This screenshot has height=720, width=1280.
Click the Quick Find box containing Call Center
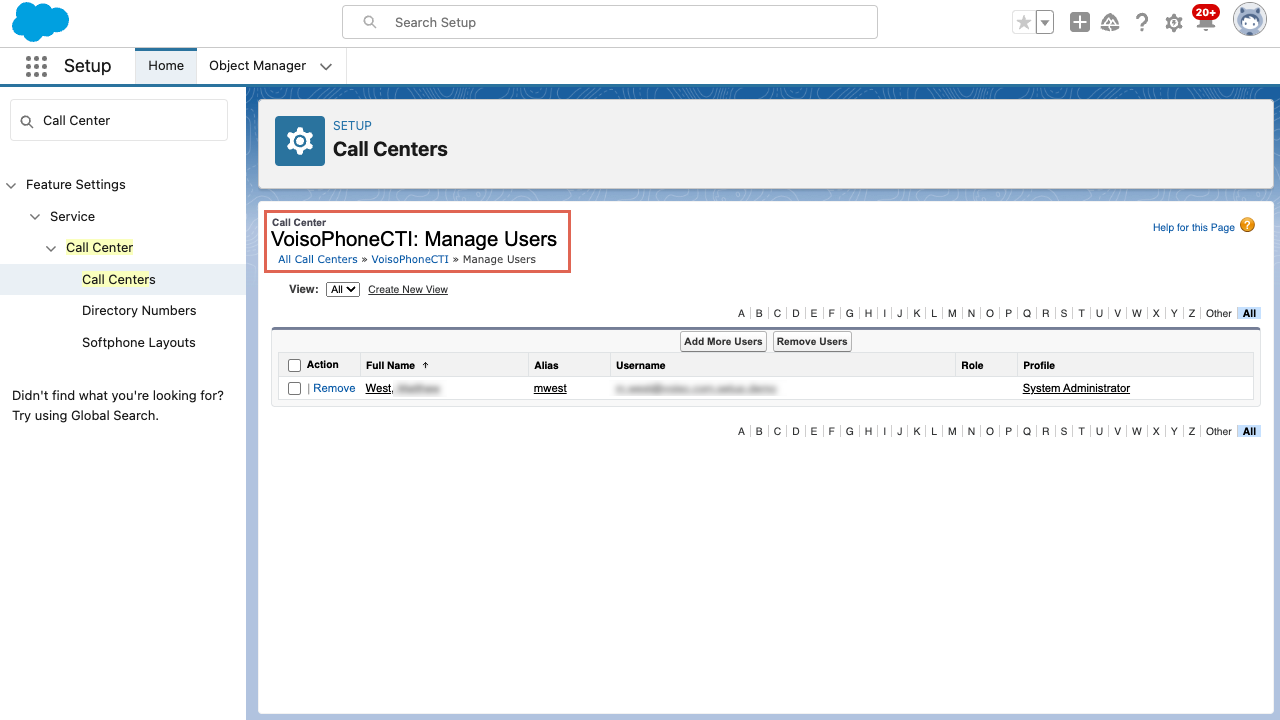point(119,120)
